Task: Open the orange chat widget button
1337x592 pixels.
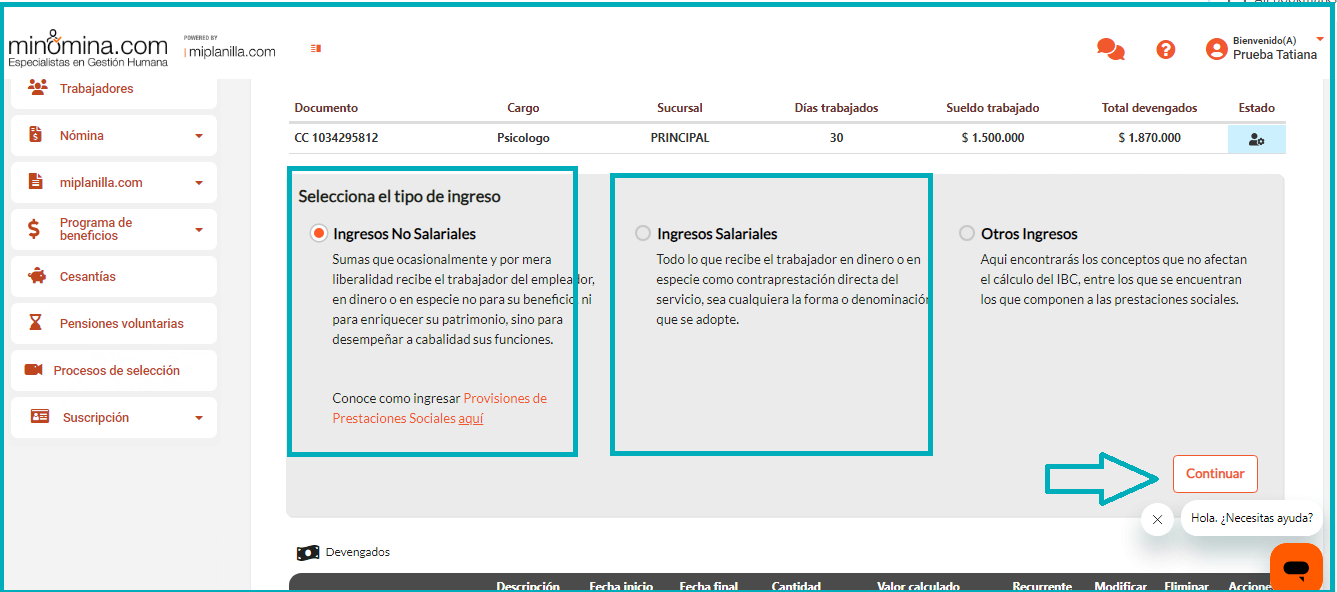Action: (1296, 568)
